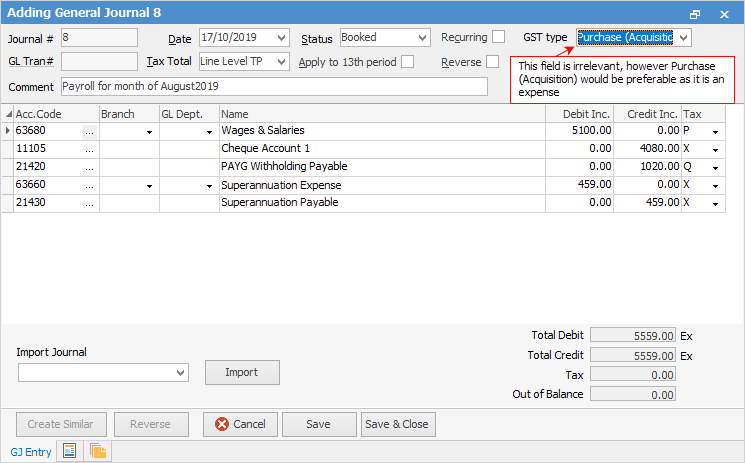Tick Apply to 13th period checkbox

coord(407,62)
